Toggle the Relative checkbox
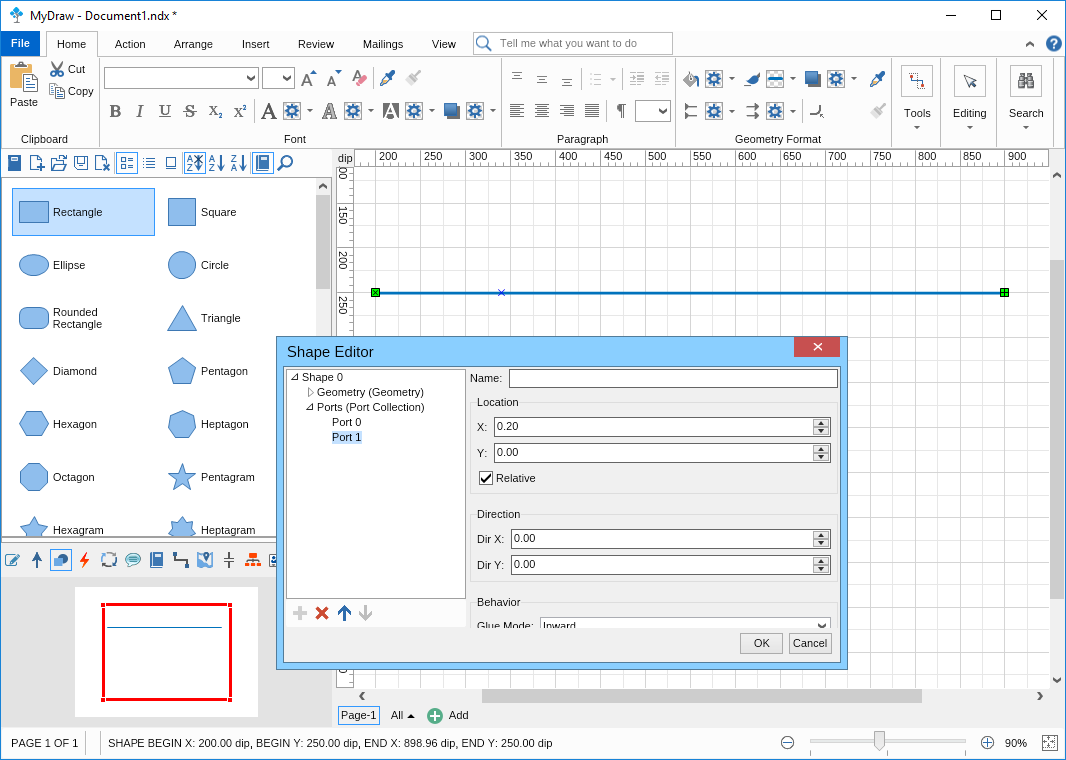Viewport: 1066px width, 760px height. click(x=485, y=478)
